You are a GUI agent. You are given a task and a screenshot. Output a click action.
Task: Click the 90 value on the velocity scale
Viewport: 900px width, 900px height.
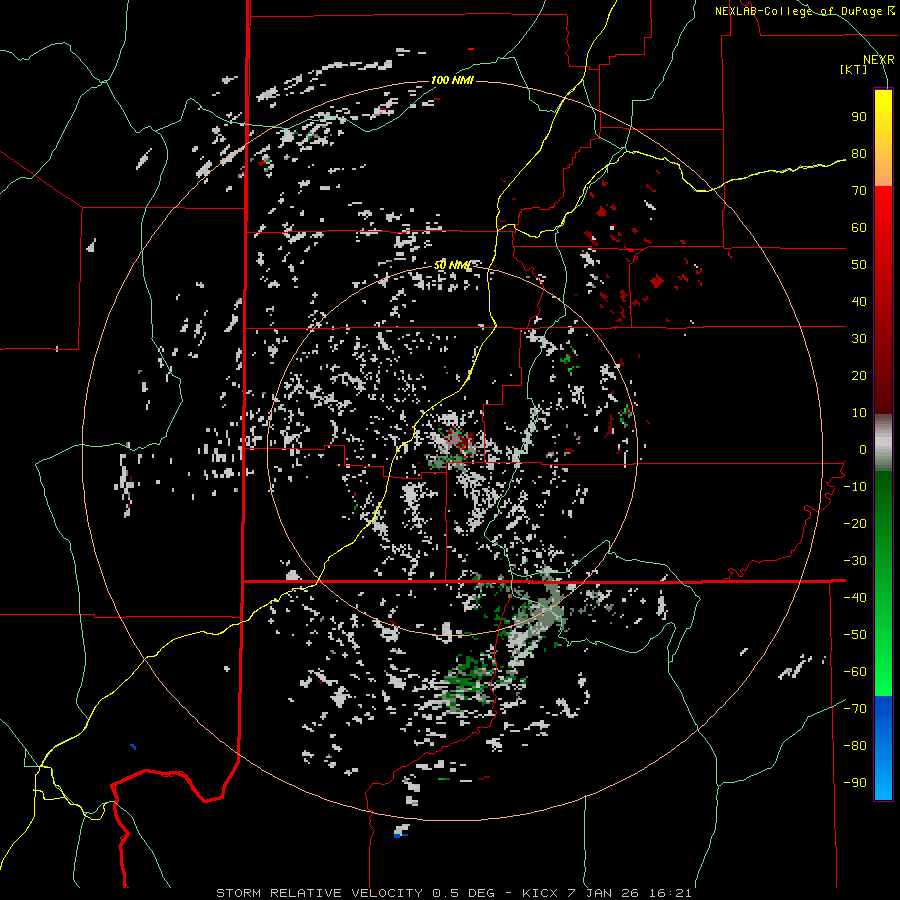pos(859,117)
